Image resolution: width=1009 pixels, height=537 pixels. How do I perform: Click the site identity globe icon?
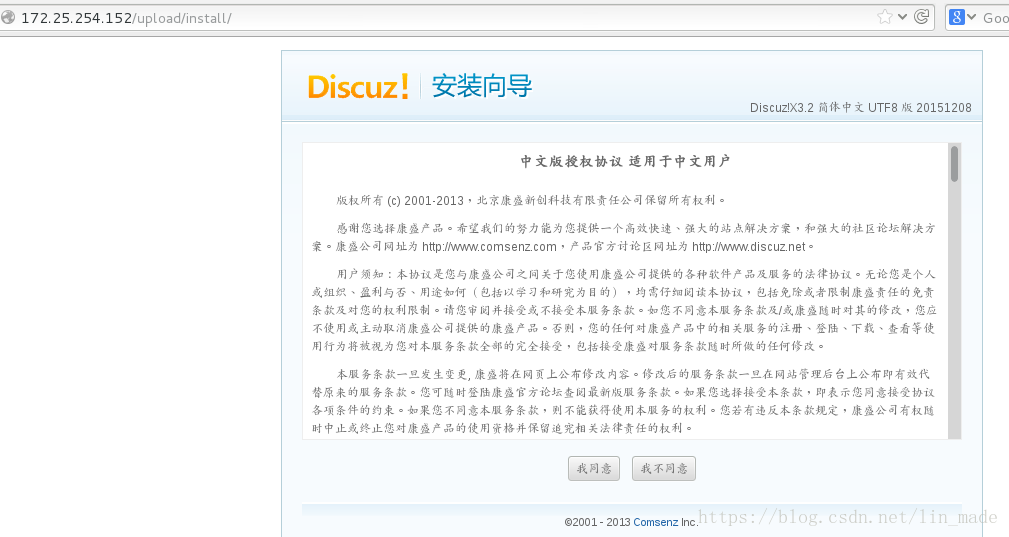pos(7,17)
